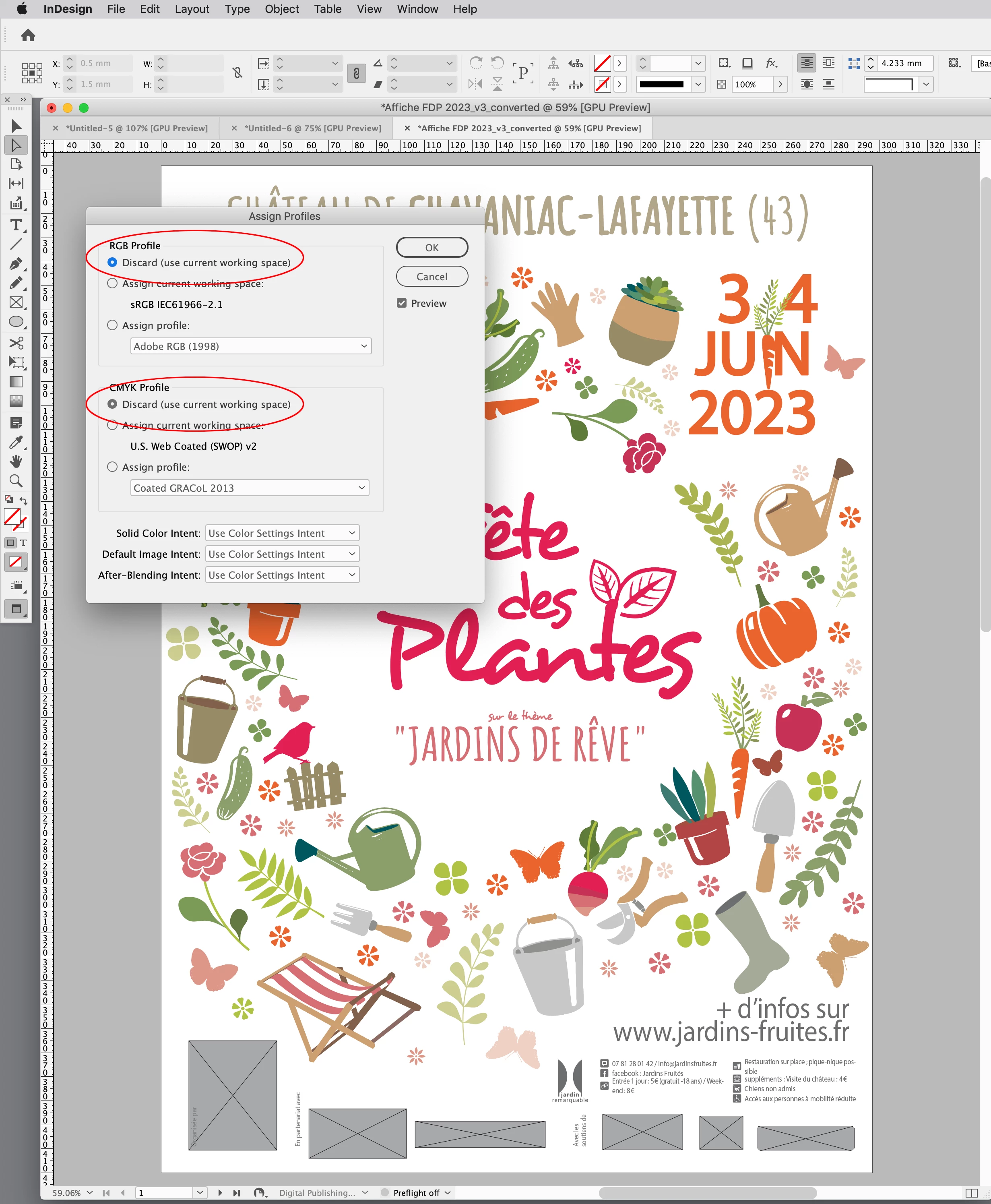Select the Rectangle Frame tool

16,303
